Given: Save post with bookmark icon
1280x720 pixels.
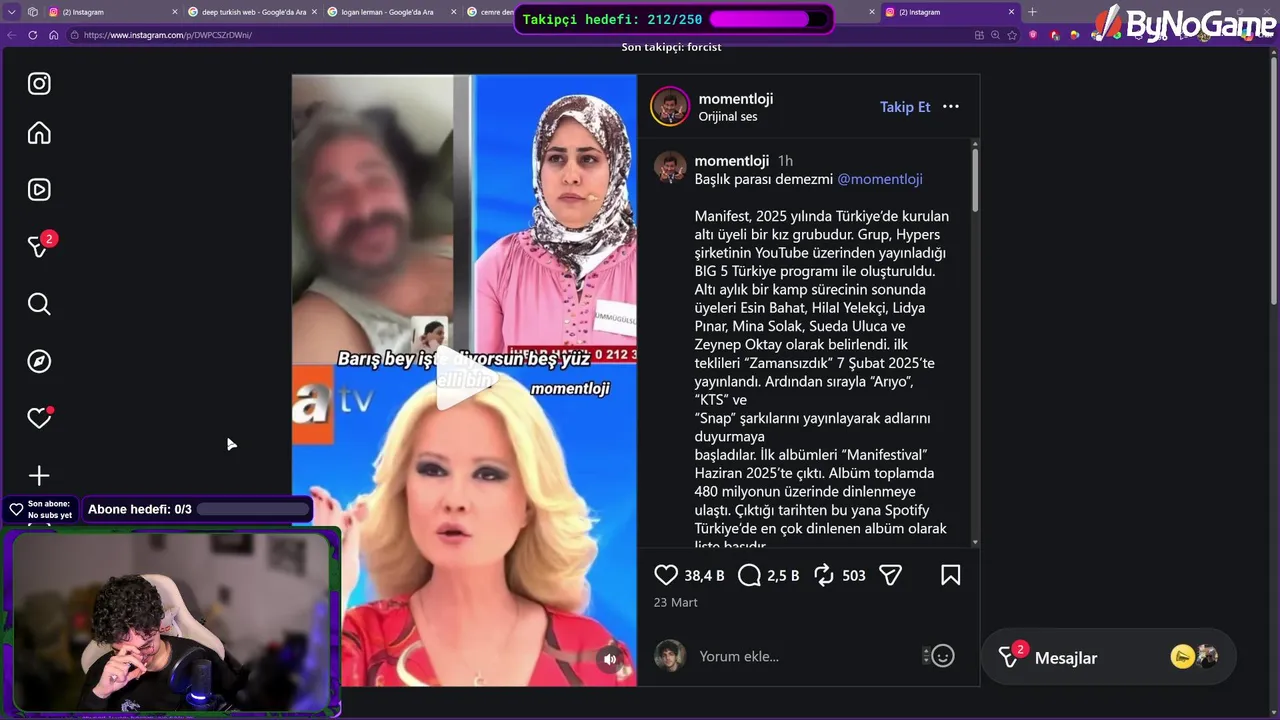Looking at the screenshot, I should click(950, 575).
